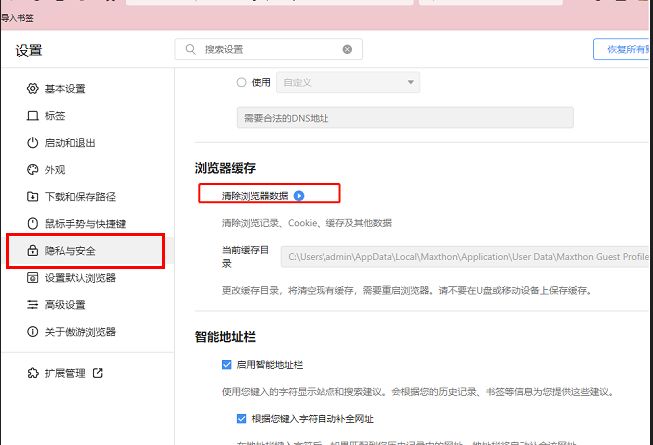Click the palette icon beside 外观

[x=33, y=170]
